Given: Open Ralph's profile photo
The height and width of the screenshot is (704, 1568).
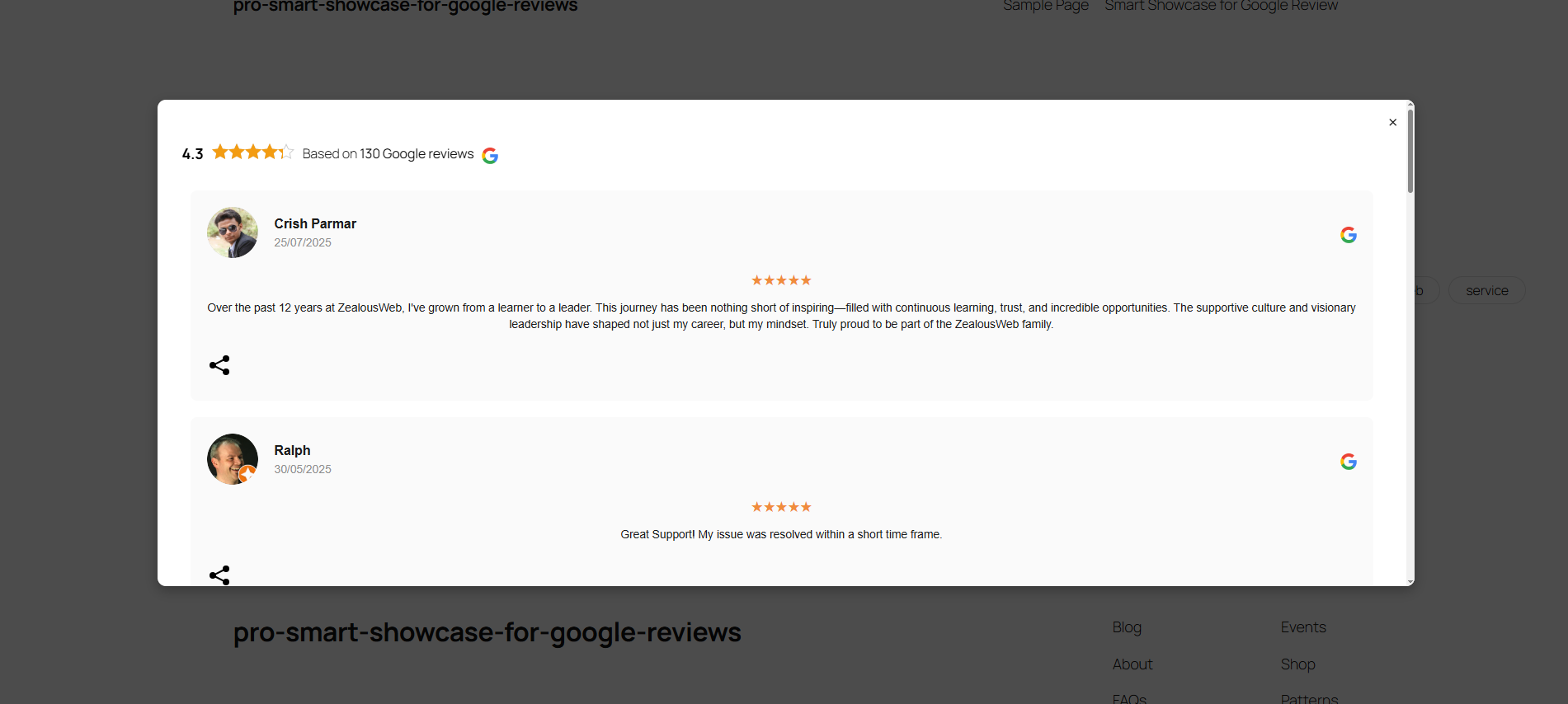Looking at the screenshot, I should pyautogui.click(x=233, y=459).
